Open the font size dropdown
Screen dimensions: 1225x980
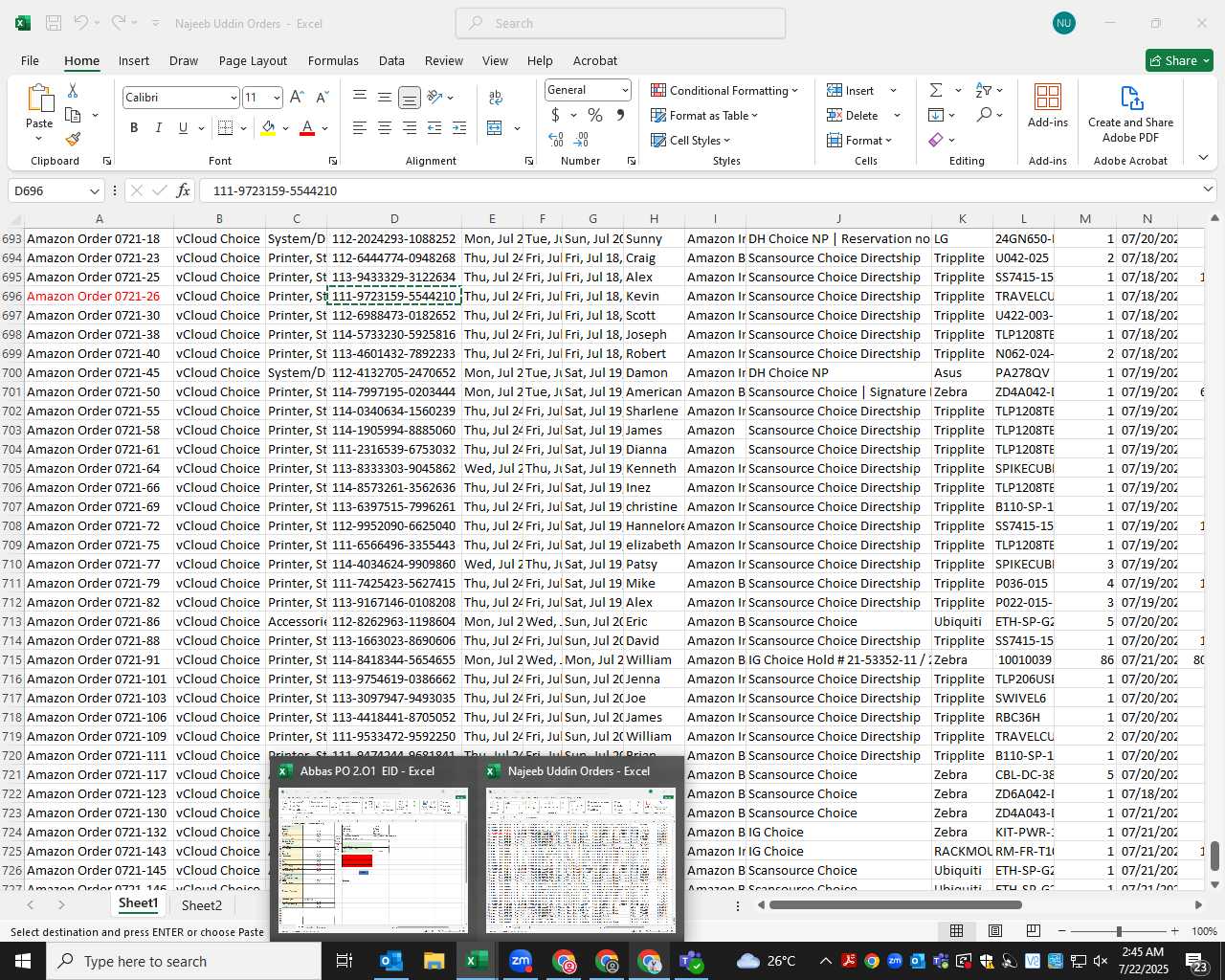click(277, 98)
